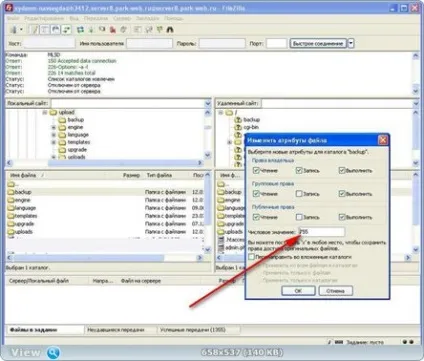The width and height of the screenshot is (424, 361).
Task: Toggle owner Запись (write) checkbox
Action: point(299,170)
